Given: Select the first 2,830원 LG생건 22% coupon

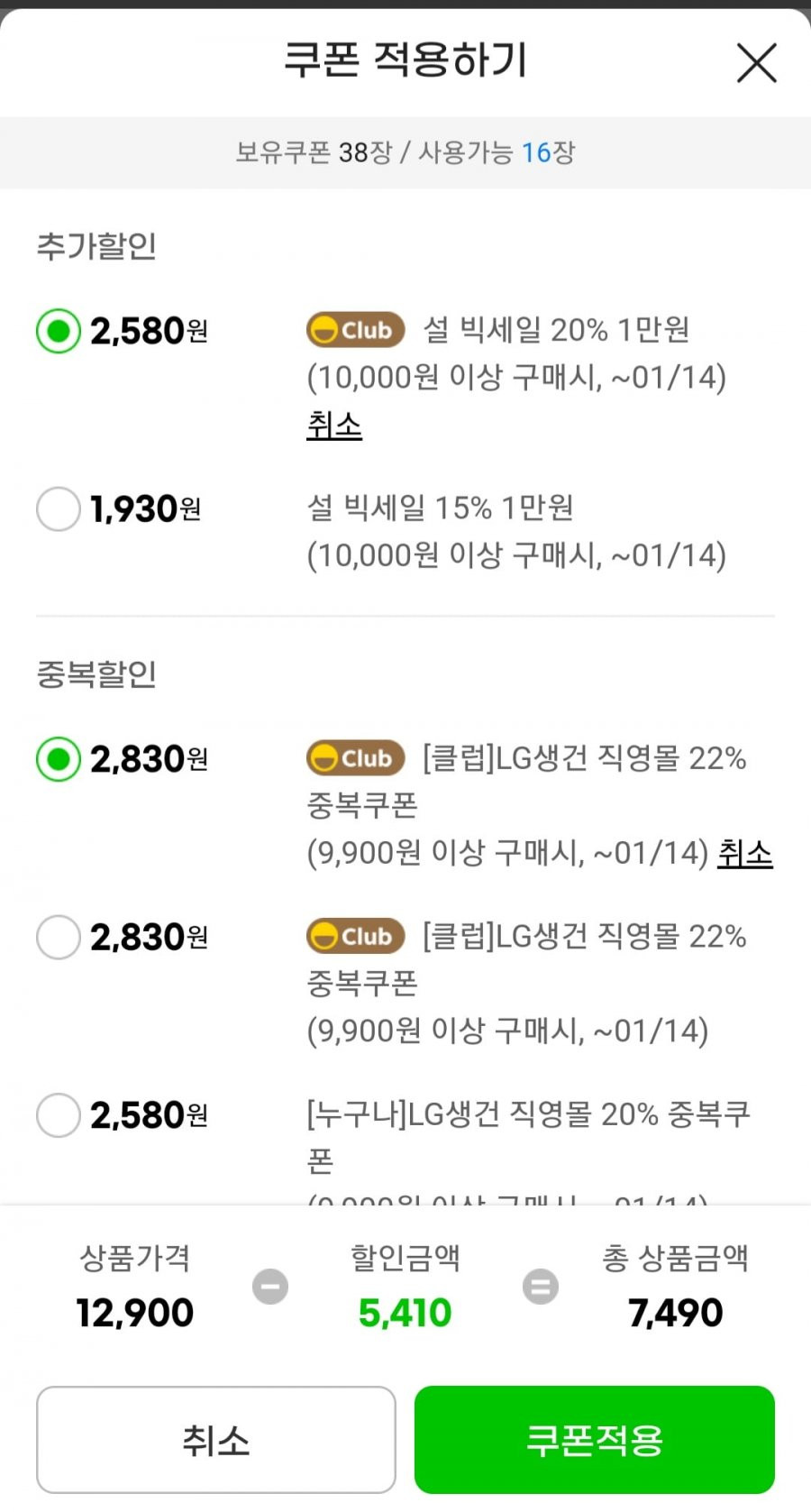Looking at the screenshot, I should click(x=59, y=759).
